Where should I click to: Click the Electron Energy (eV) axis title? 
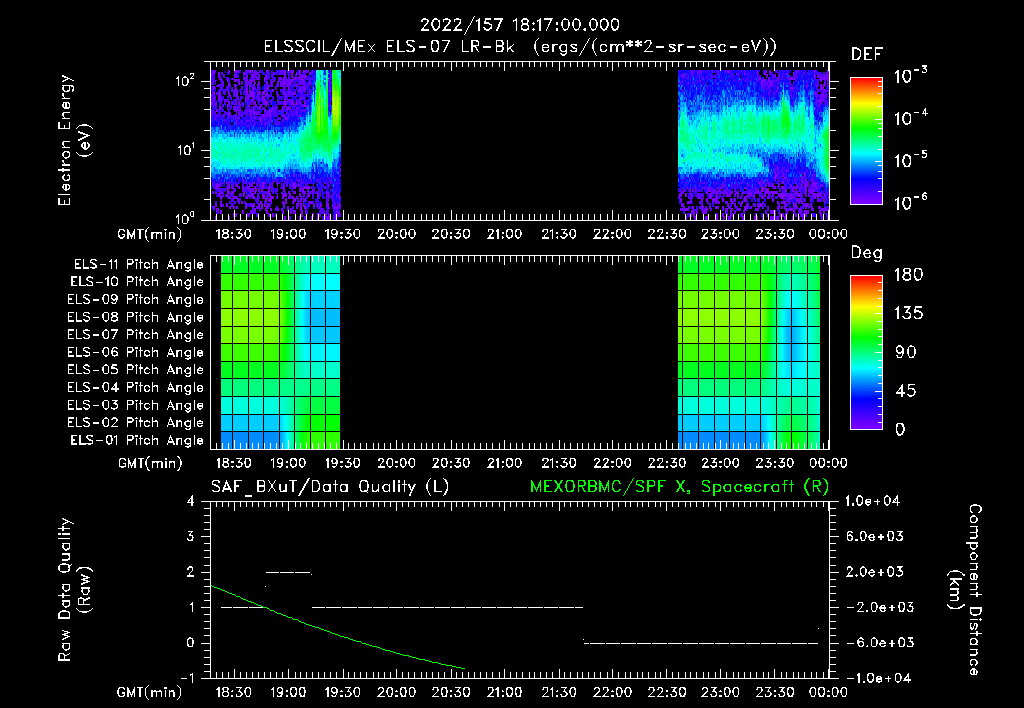pos(74,140)
